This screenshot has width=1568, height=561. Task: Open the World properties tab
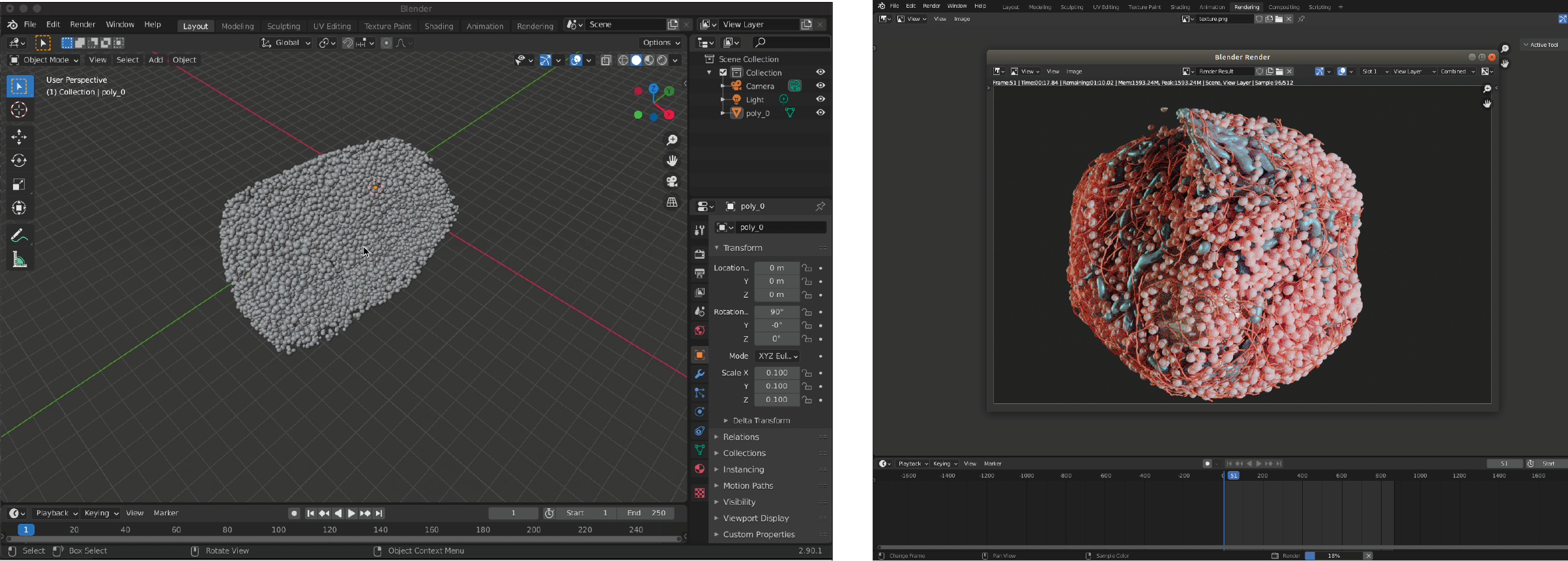point(699,330)
